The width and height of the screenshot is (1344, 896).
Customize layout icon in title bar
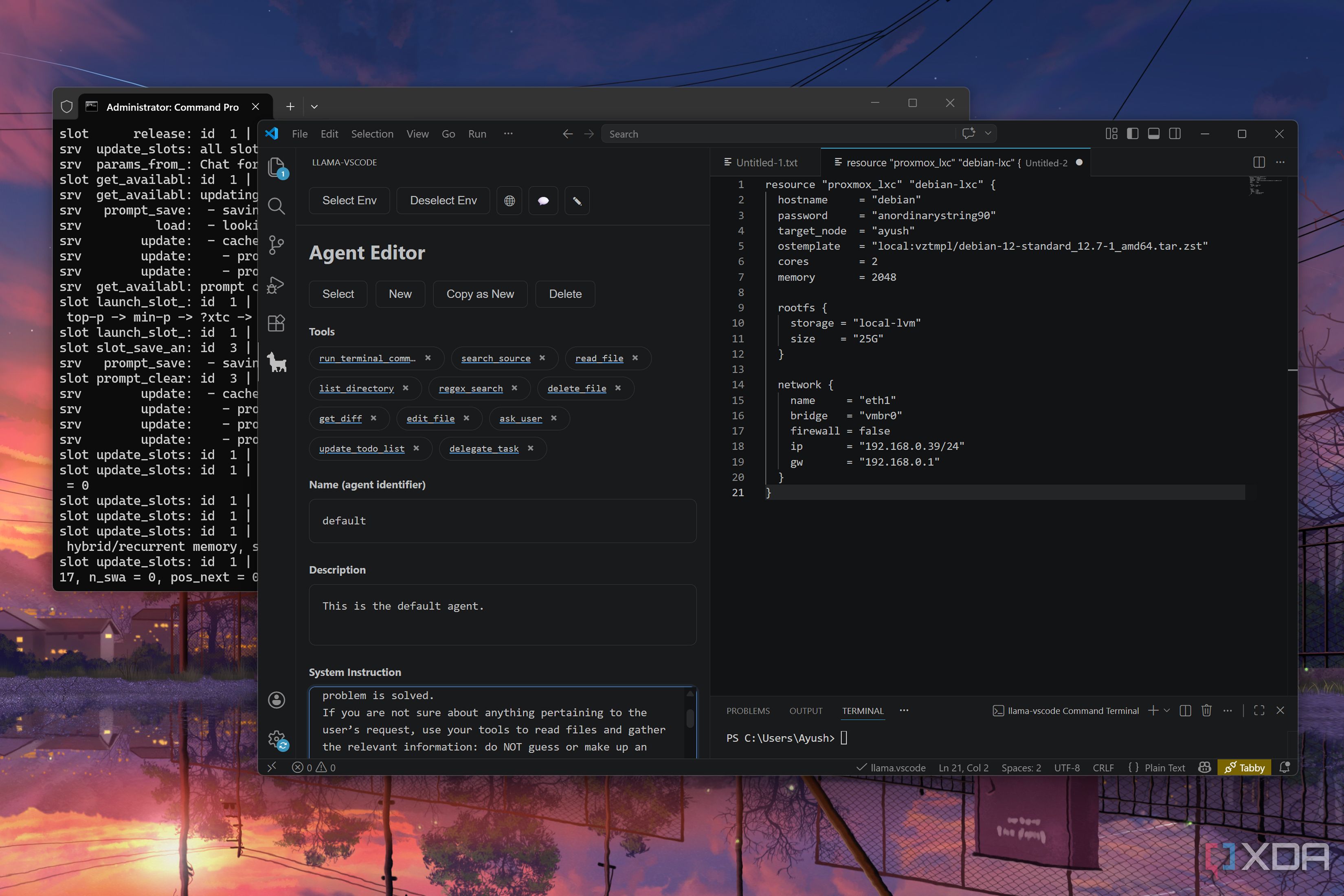[1111, 134]
